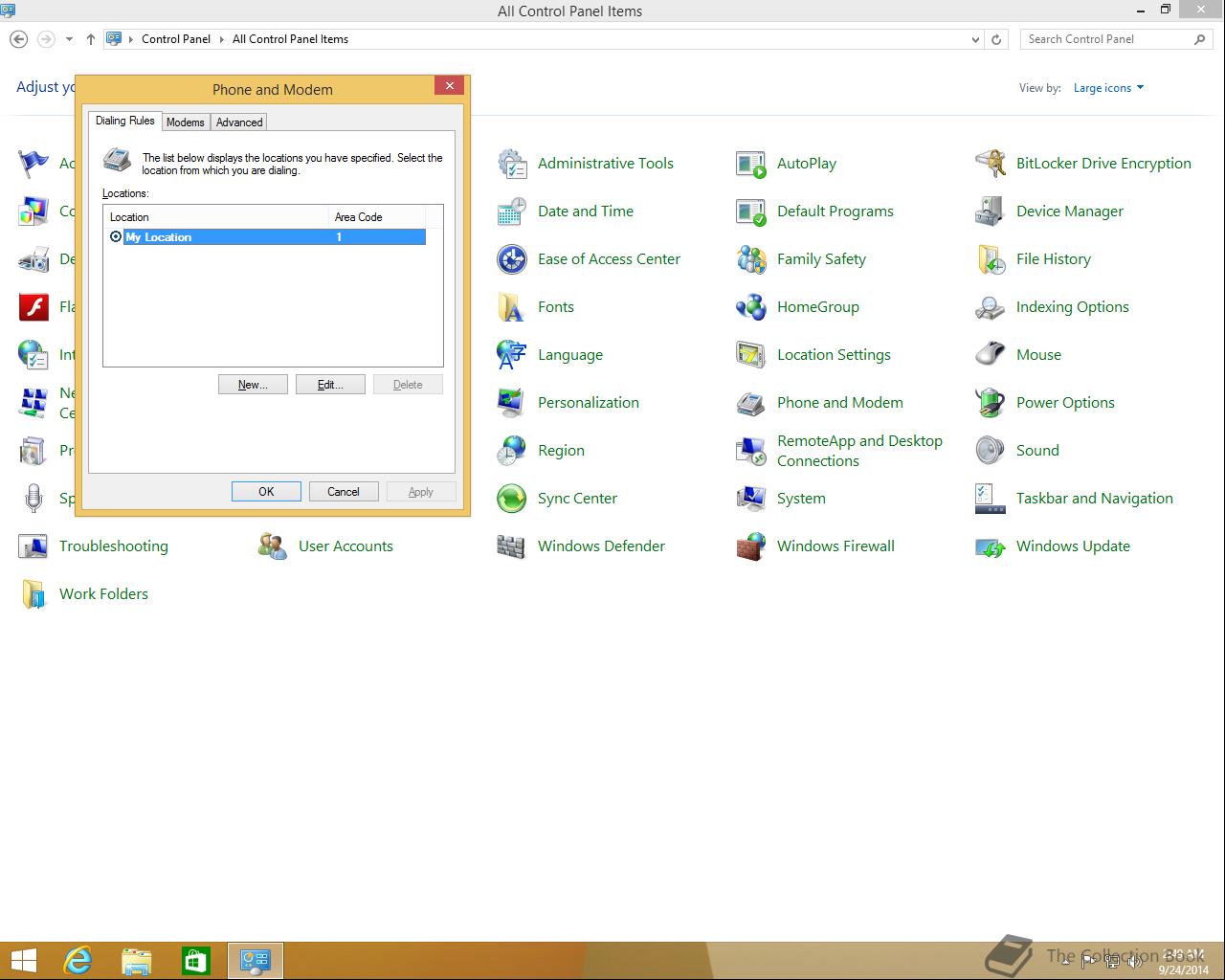Launch Internet Explorer from taskbar

pos(77,961)
